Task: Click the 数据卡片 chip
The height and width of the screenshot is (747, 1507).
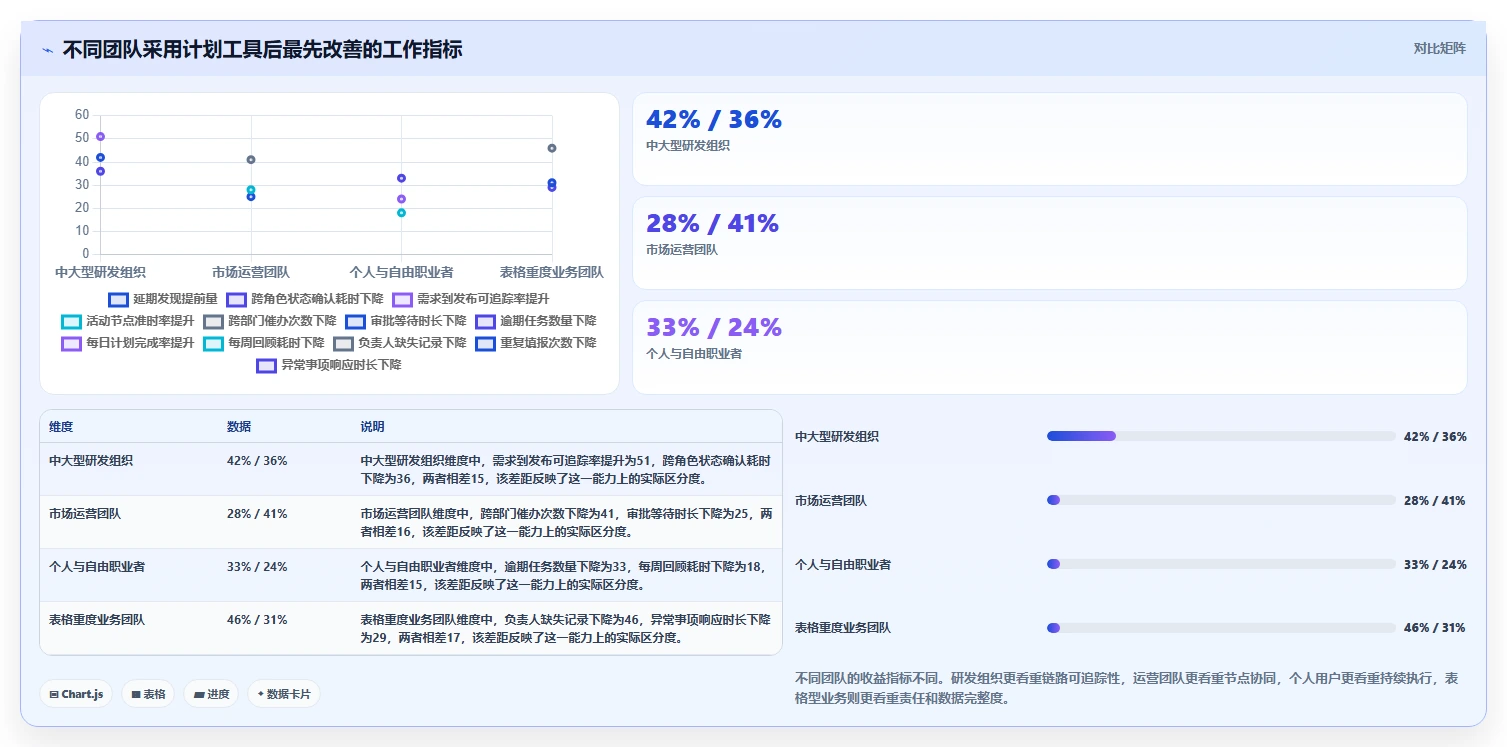Action: 284,694
